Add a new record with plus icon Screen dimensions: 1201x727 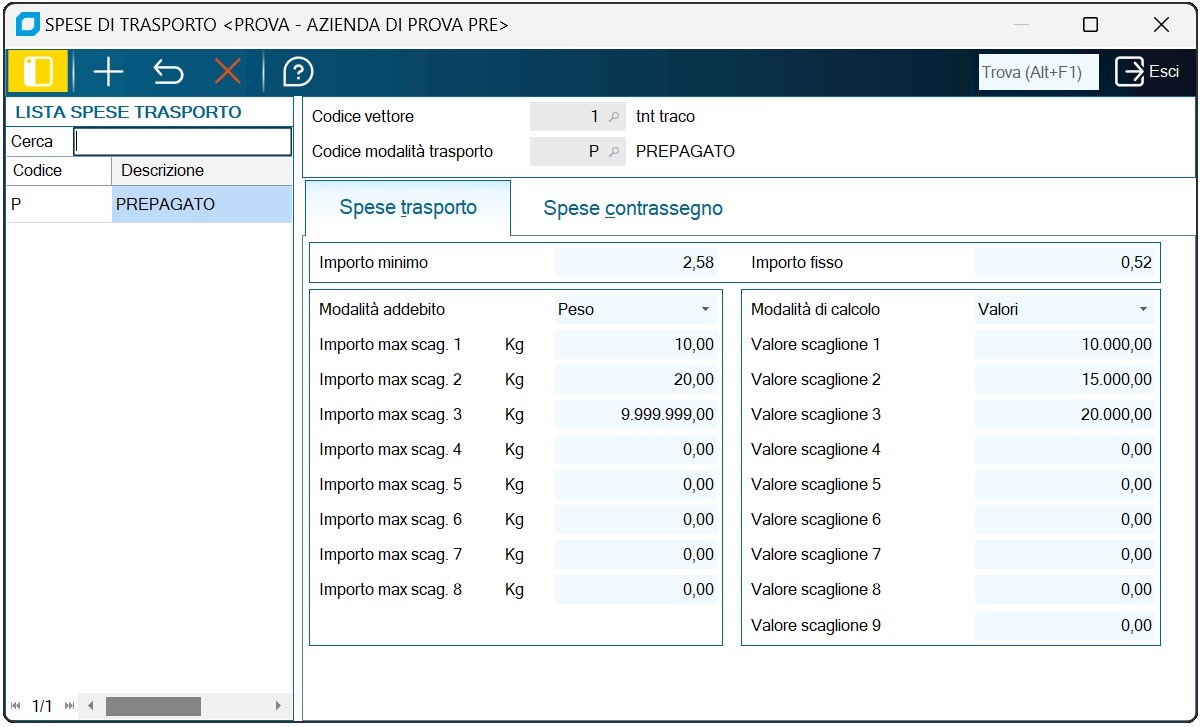(x=108, y=72)
